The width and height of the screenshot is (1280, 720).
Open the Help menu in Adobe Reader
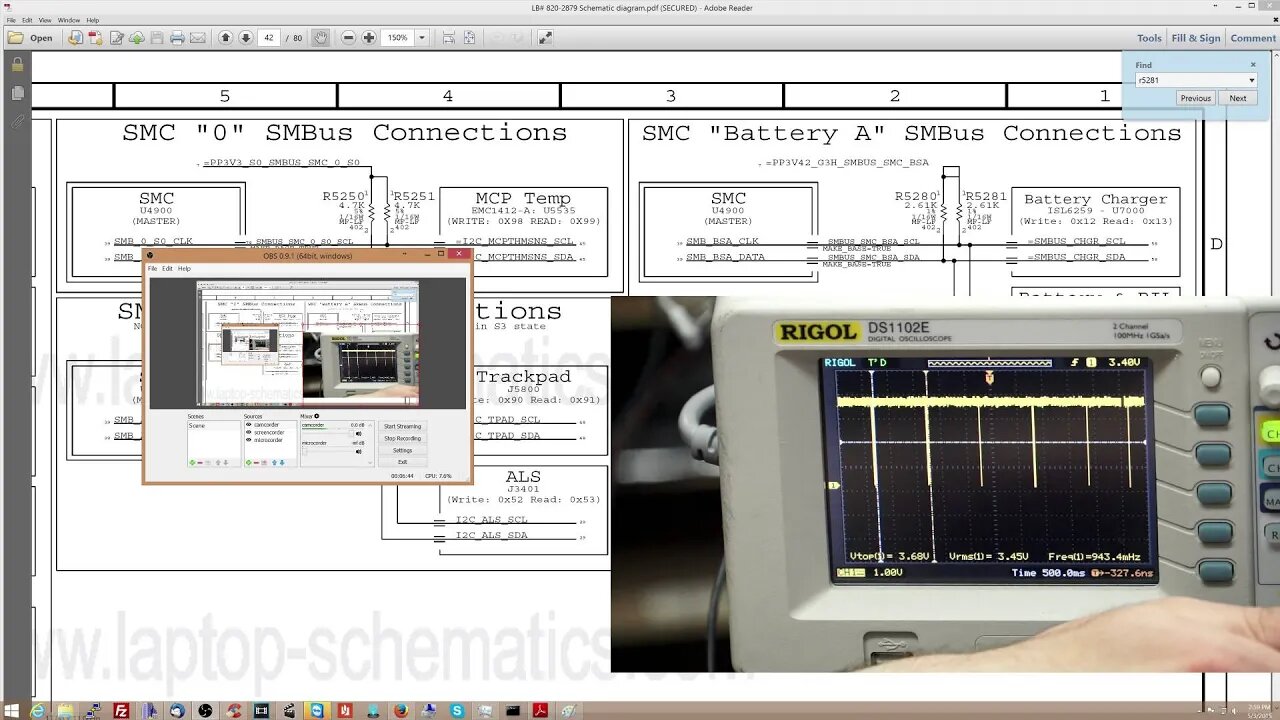pos(93,20)
